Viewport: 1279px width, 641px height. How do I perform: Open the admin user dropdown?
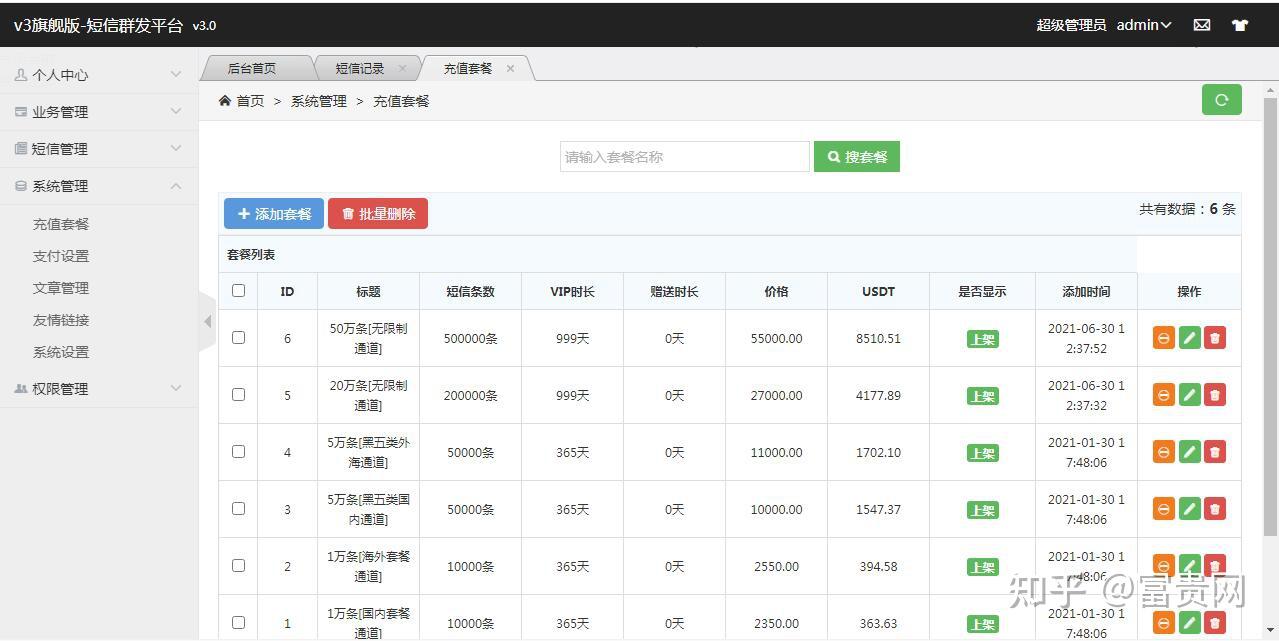click(x=1144, y=25)
